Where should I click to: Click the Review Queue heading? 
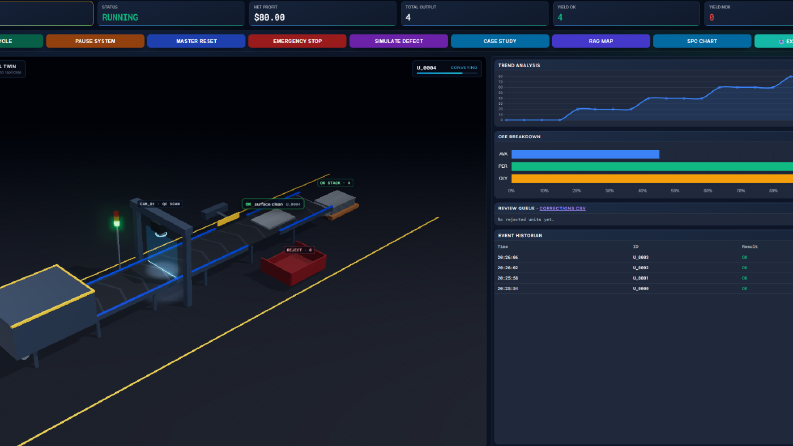(516, 208)
